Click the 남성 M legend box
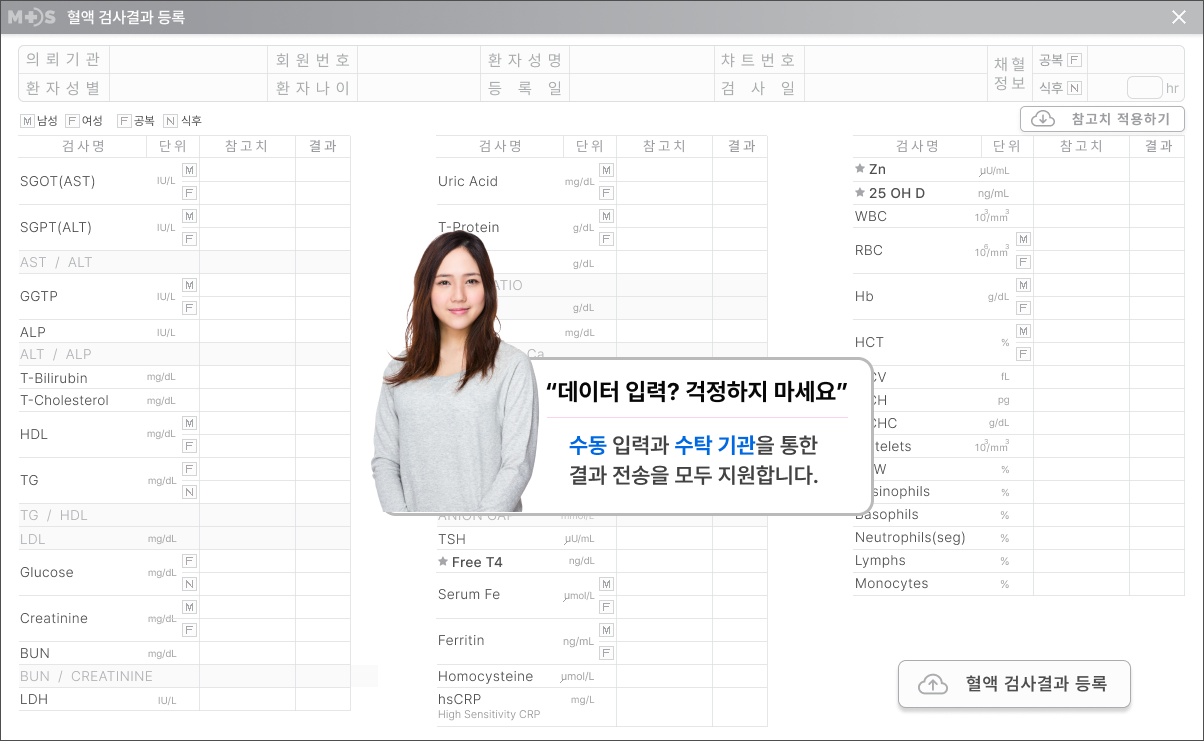The width and height of the screenshot is (1204, 741). (x=27, y=121)
